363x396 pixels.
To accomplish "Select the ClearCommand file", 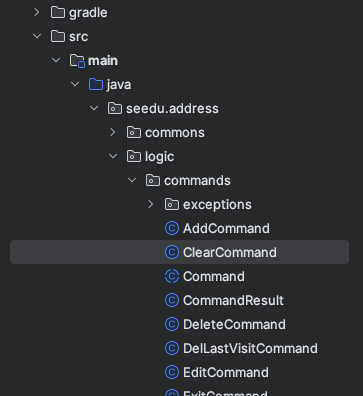I will [x=179, y=252].
